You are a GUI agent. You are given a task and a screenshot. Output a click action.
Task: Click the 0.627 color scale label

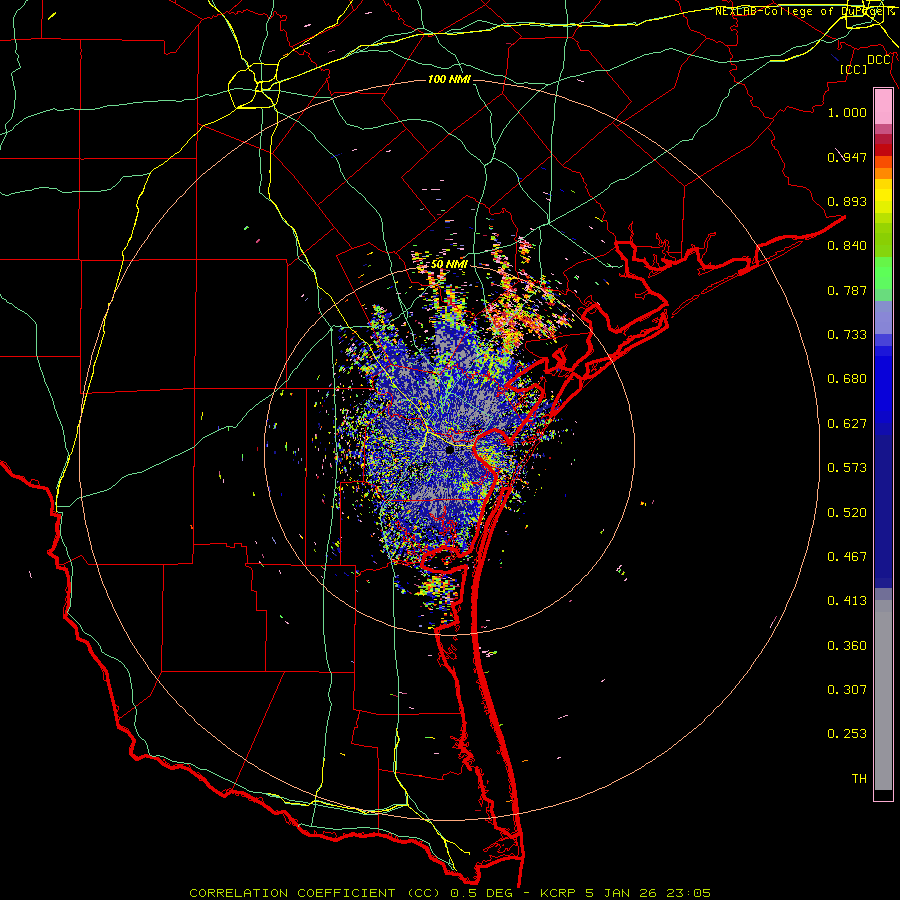pyautogui.click(x=847, y=424)
